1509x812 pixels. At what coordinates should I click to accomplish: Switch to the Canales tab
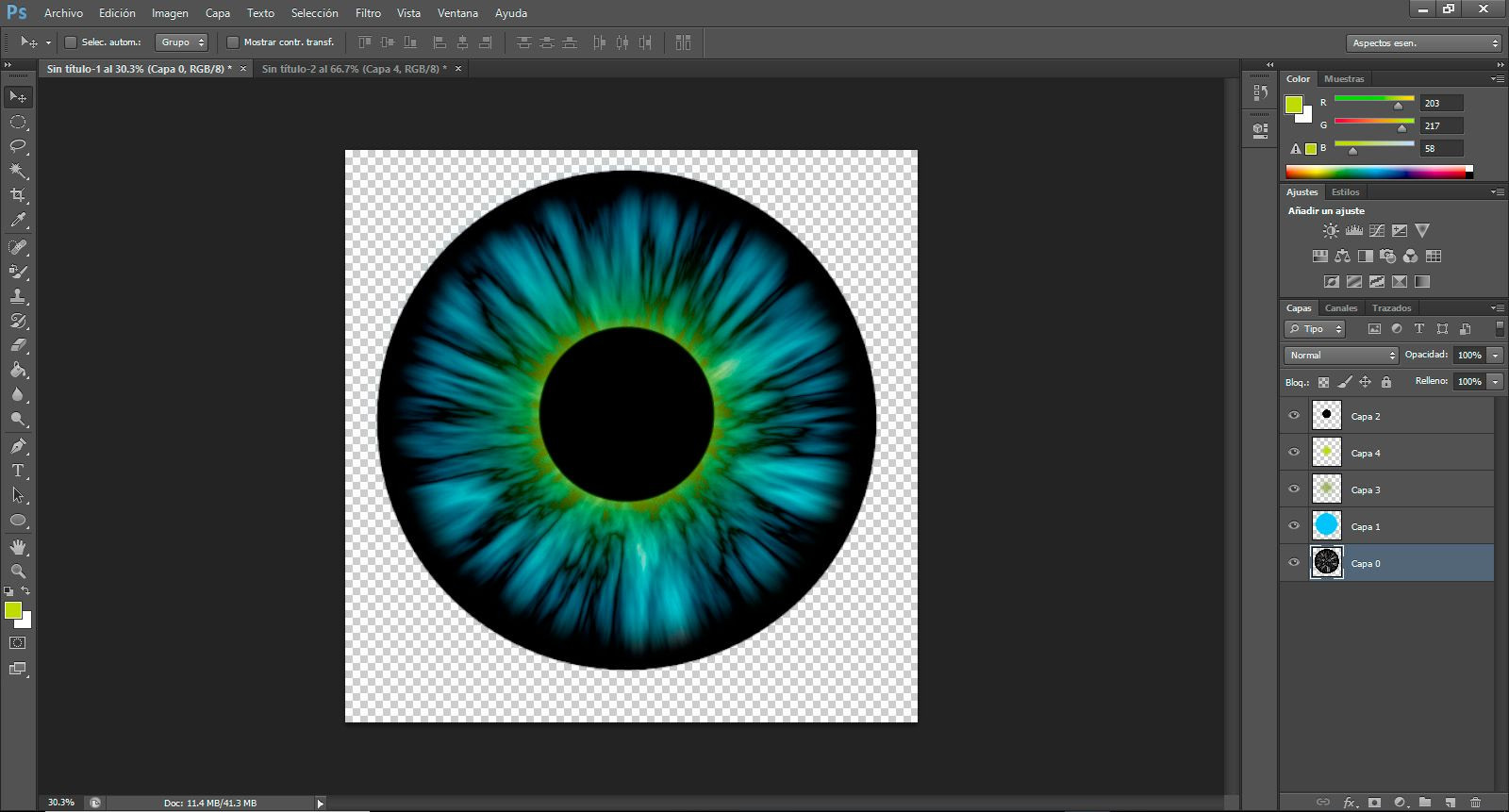click(x=1340, y=308)
